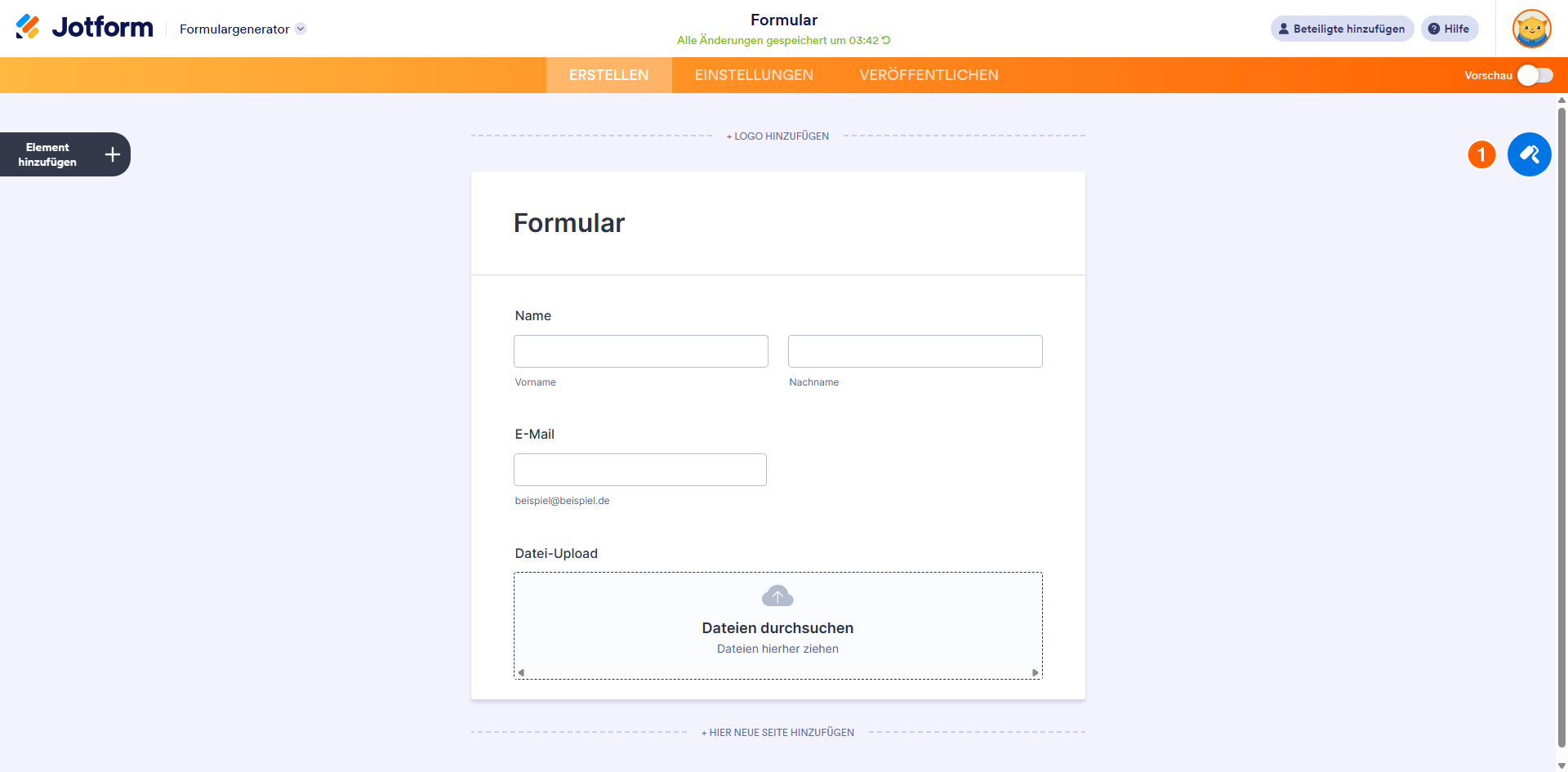The height and width of the screenshot is (772, 1568).
Task: Click the Logo hinzufügen link
Action: pos(777,136)
